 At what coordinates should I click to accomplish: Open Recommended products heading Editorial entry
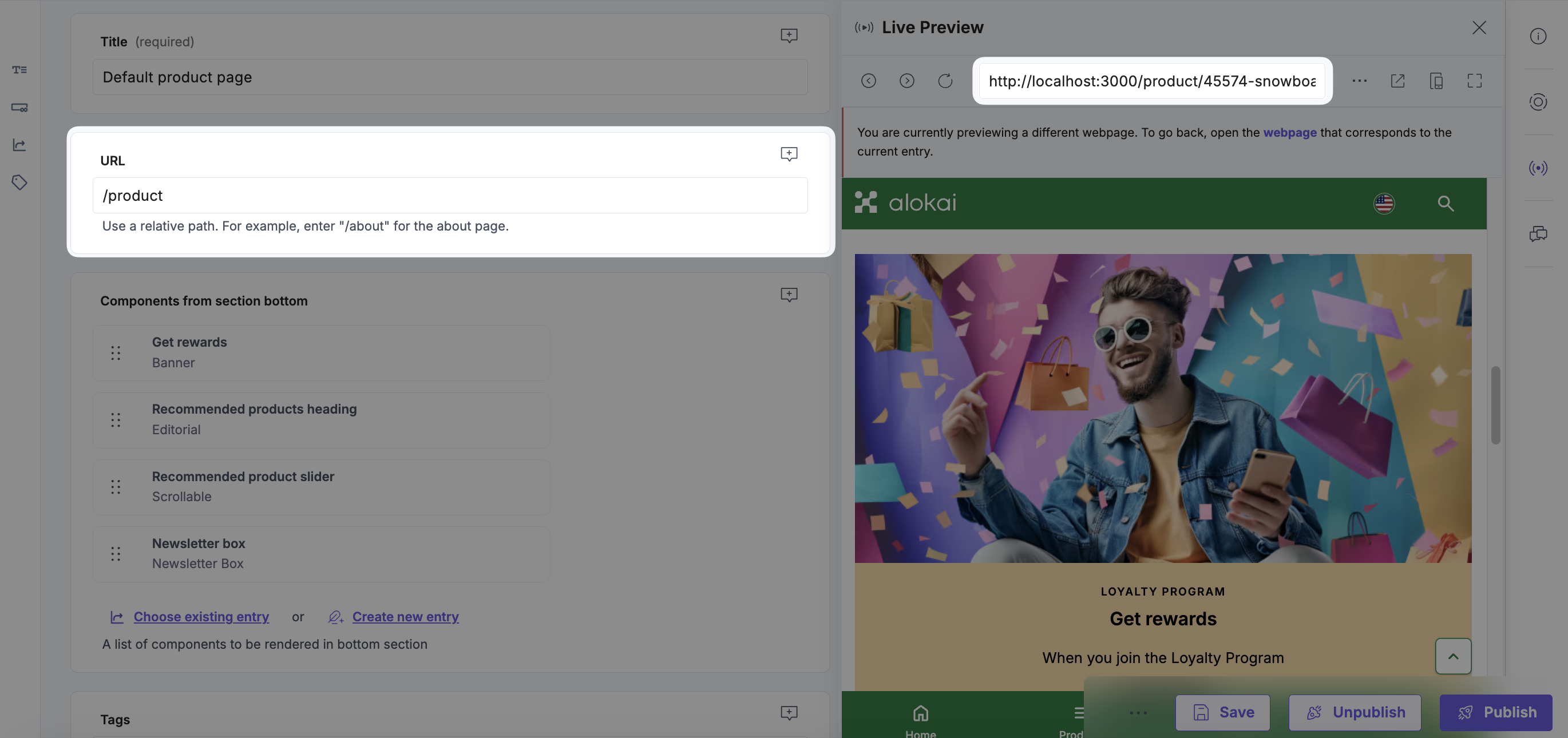pos(322,420)
